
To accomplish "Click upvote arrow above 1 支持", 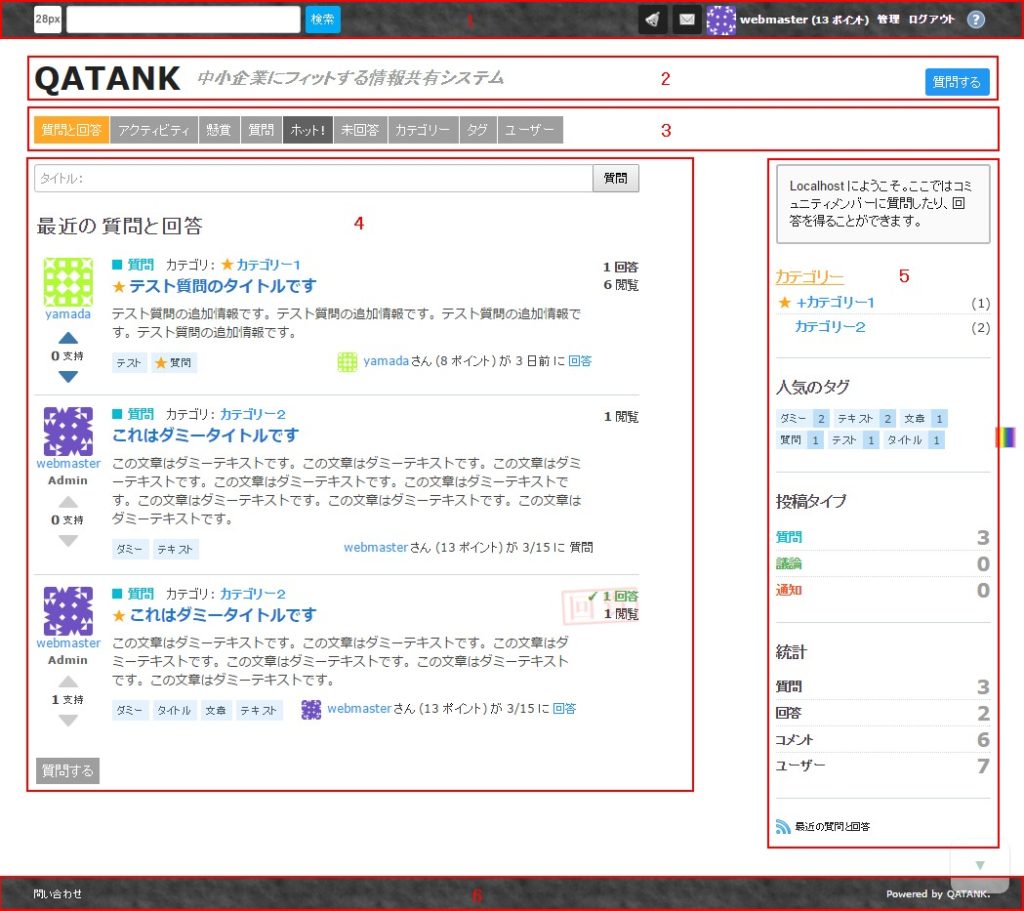I will [x=68, y=682].
